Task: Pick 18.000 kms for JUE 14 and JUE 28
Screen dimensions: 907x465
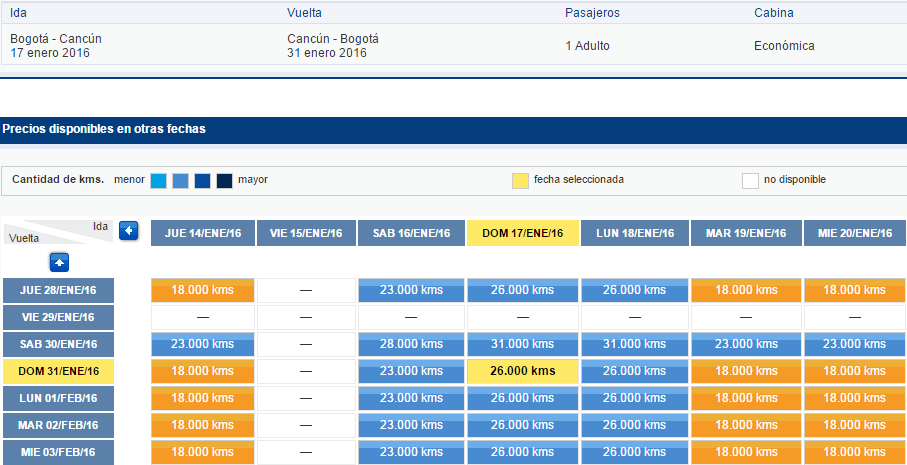Action: click(203, 290)
